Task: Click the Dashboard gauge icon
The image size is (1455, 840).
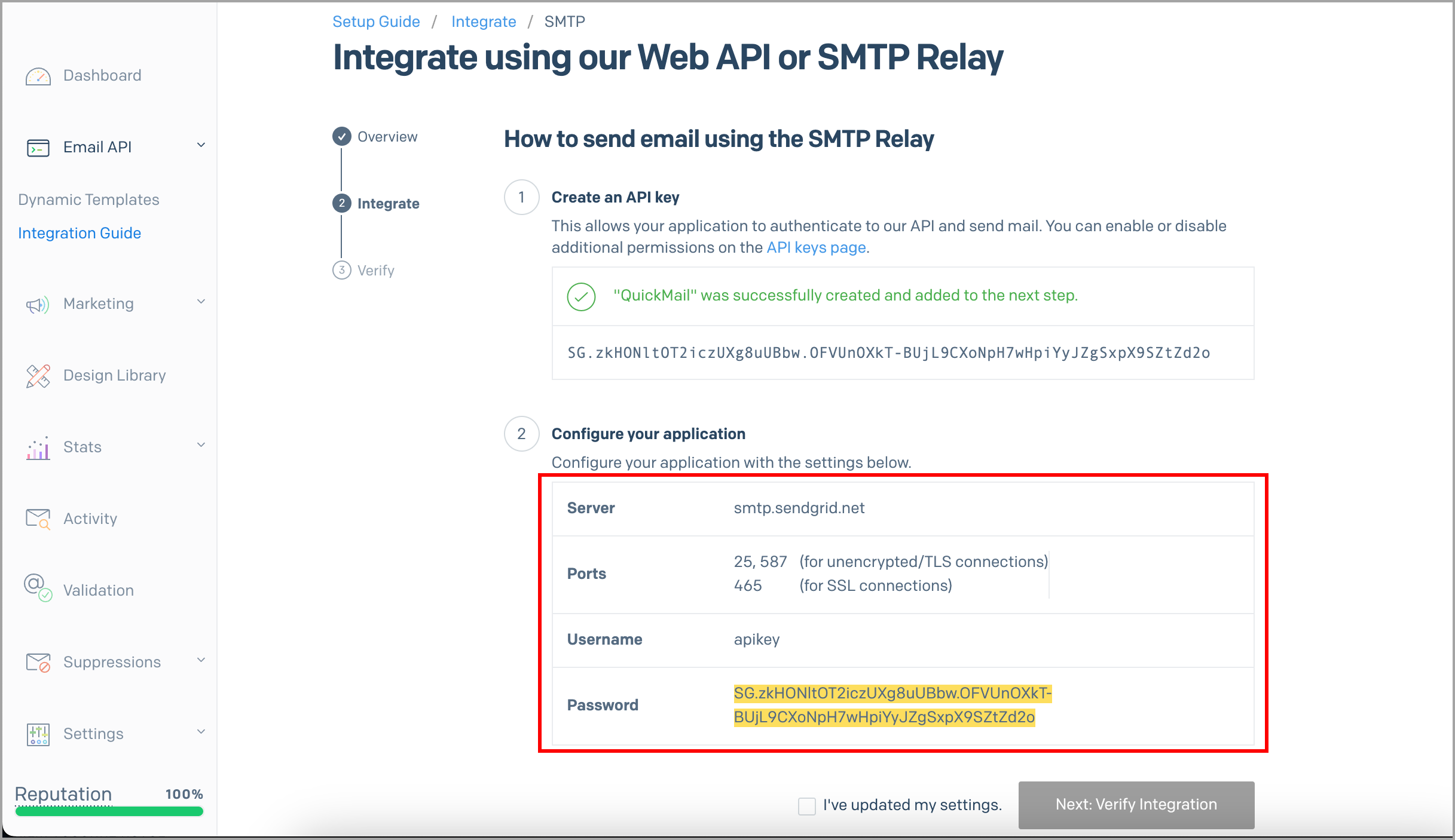Action: (38, 76)
